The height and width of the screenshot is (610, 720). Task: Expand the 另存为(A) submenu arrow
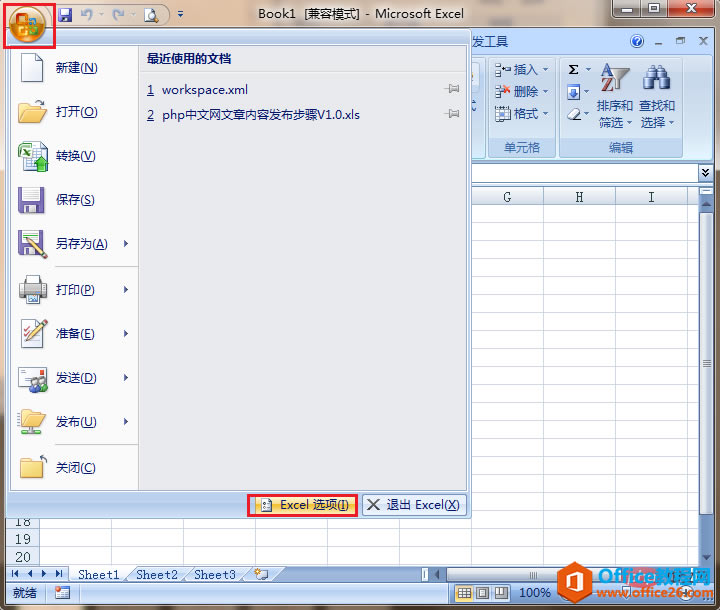coord(126,244)
